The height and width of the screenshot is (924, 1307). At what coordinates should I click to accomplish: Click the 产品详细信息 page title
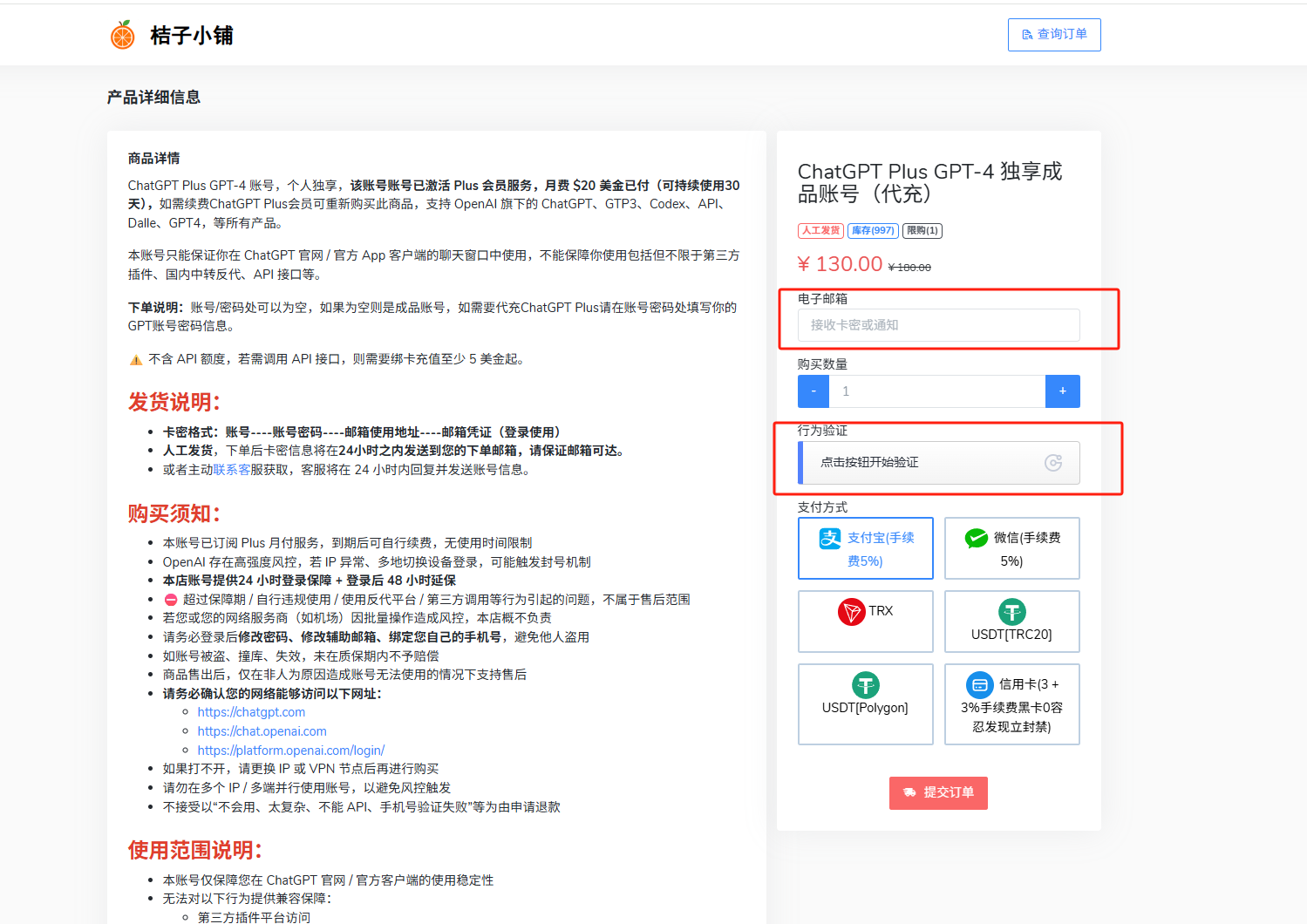click(x=154, y=97)
